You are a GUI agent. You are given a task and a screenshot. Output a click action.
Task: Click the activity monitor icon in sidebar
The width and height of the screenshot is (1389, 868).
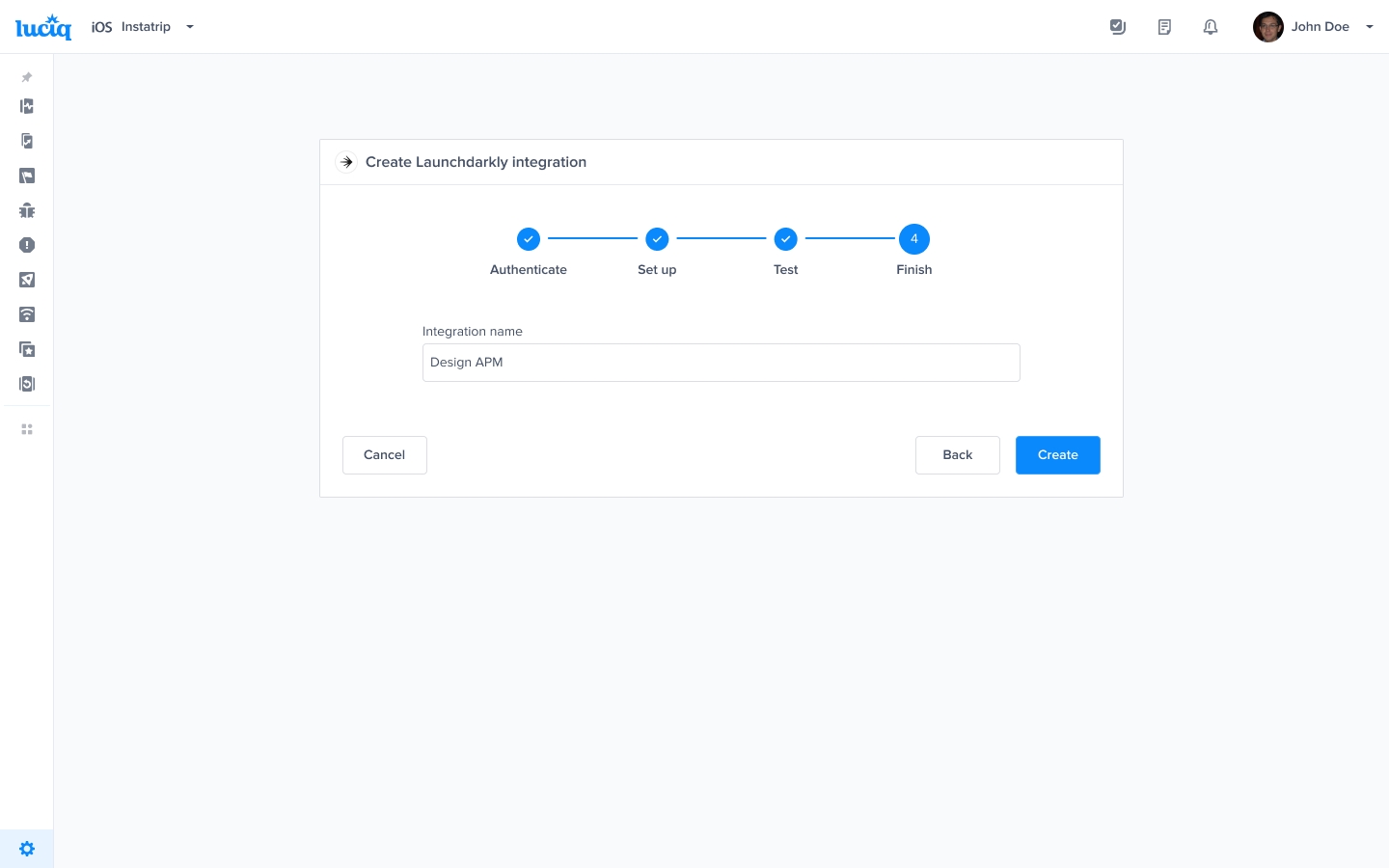(x=27, y=106)
